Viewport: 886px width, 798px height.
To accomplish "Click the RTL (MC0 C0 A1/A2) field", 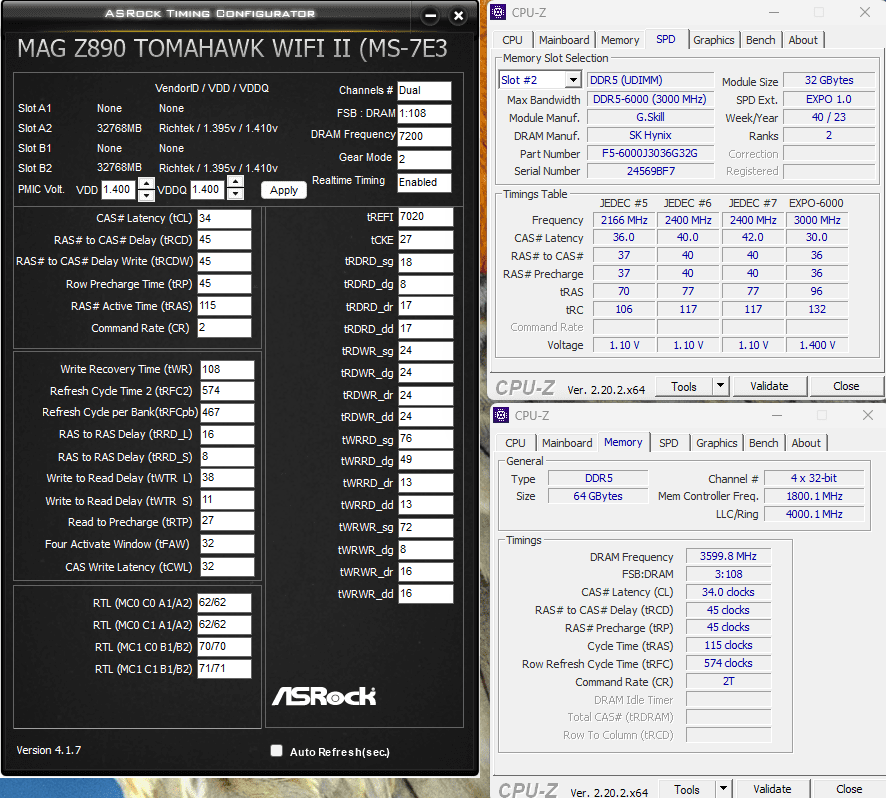I will 224,602.
